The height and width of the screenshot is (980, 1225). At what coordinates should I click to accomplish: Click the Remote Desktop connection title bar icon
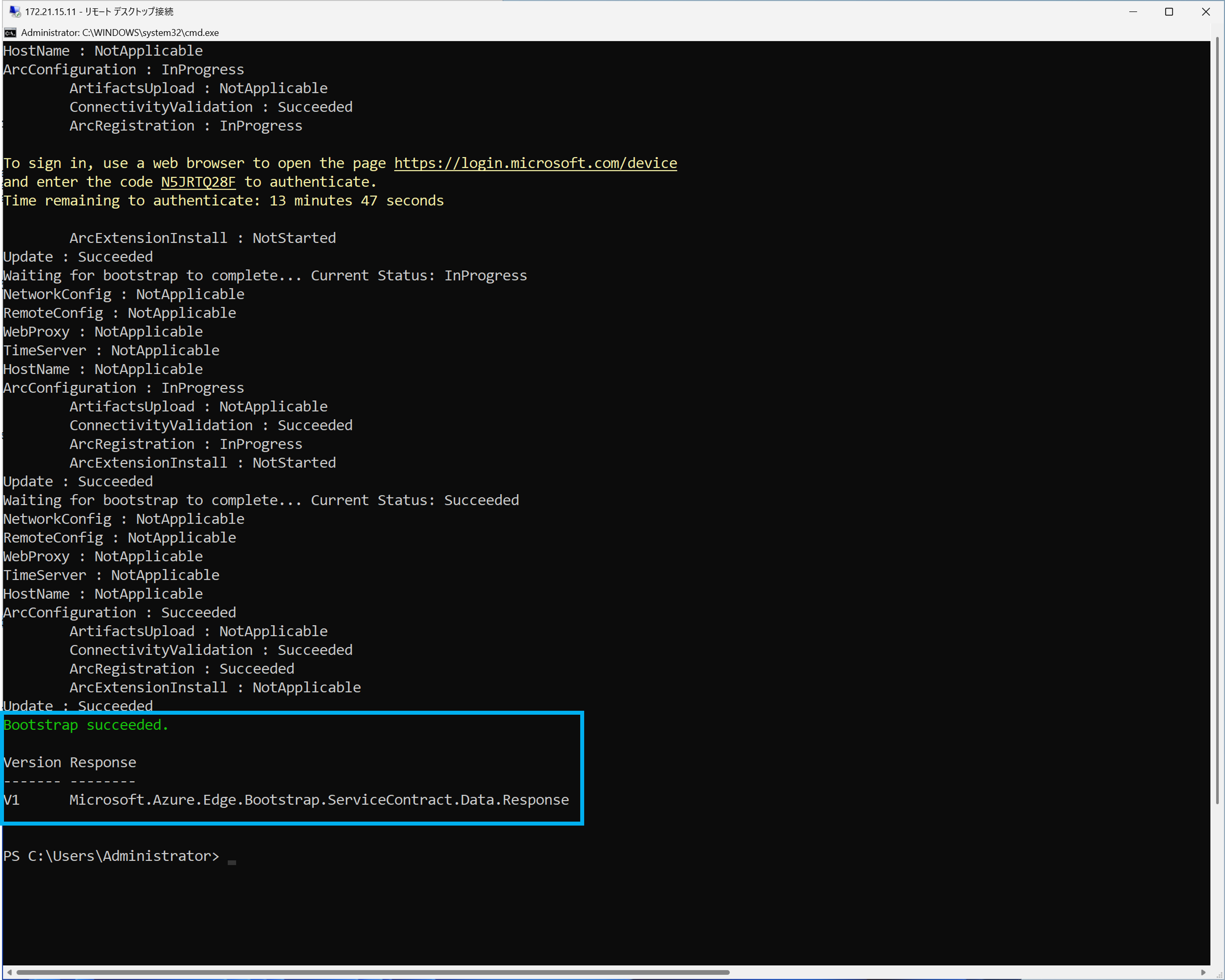pyautogui.click(x=15, y=11)
